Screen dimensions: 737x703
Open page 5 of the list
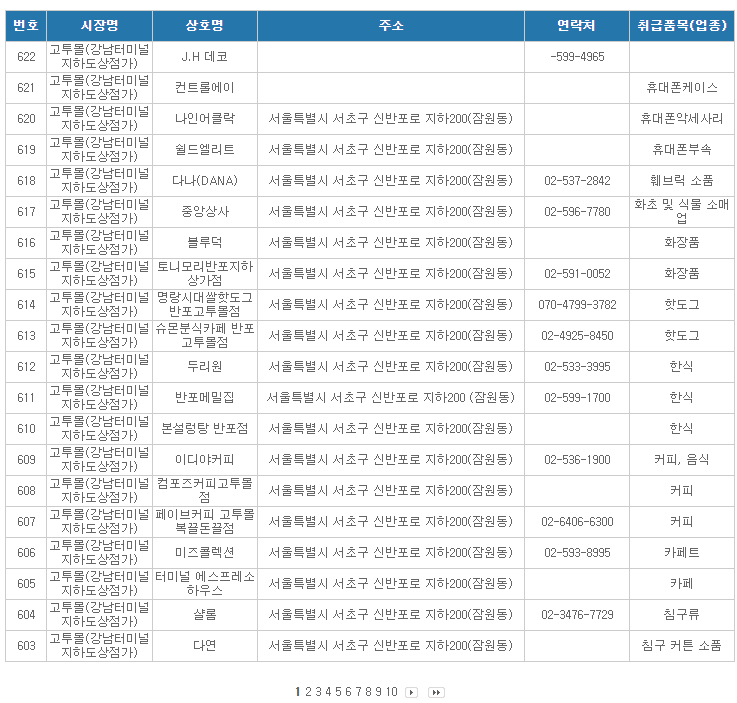338,692
